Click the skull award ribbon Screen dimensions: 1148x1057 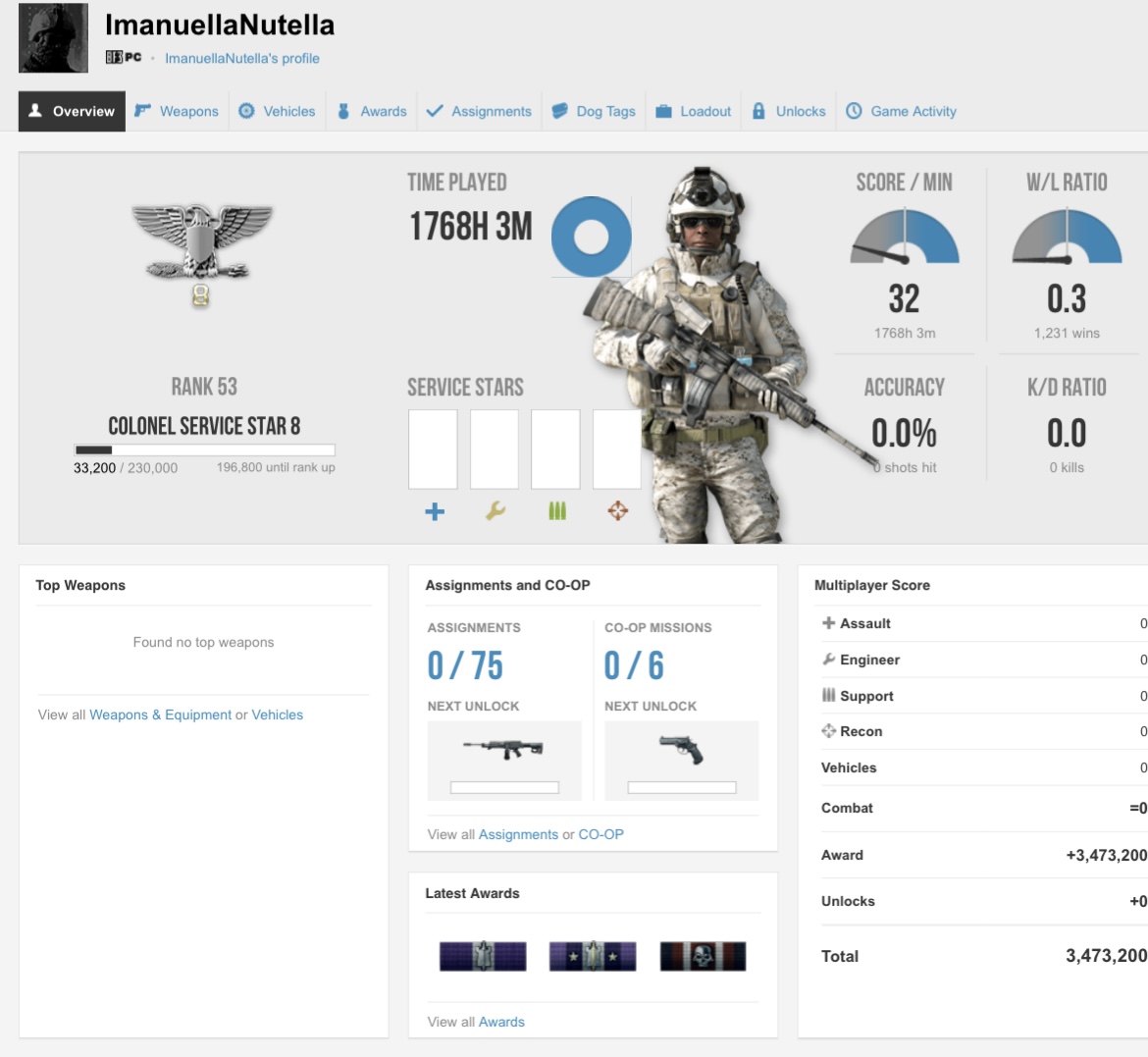point(703,956)
